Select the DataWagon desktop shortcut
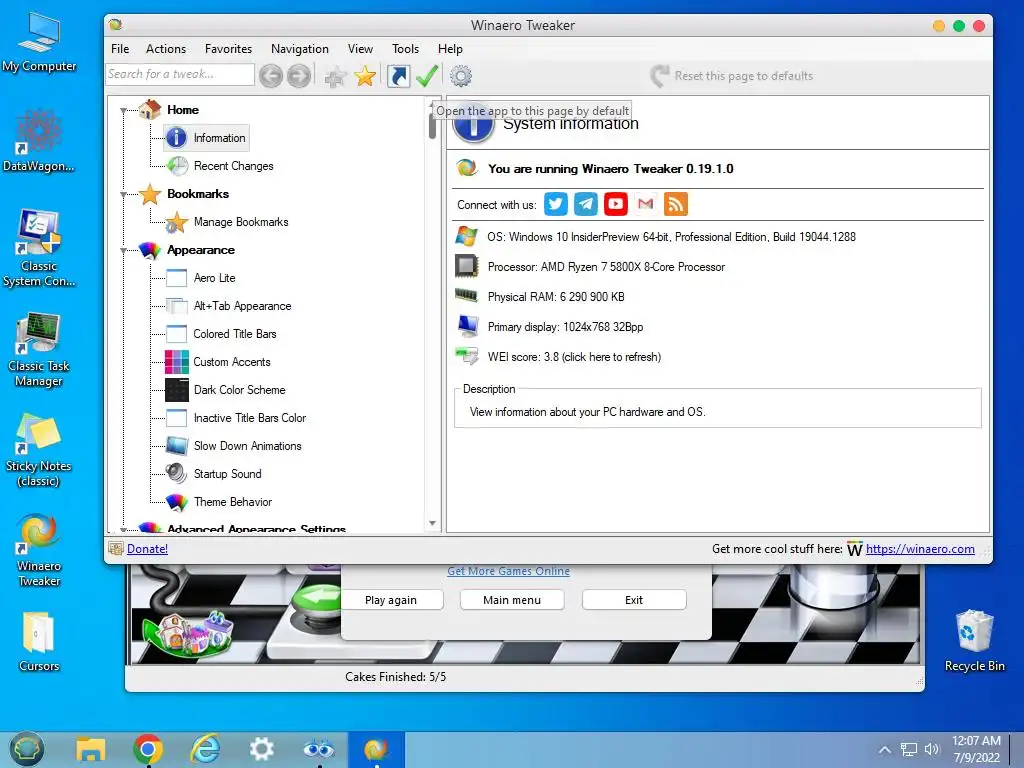Image resolution: width=1024 pixels, height=768 pixels. click(x=39, y=140)
